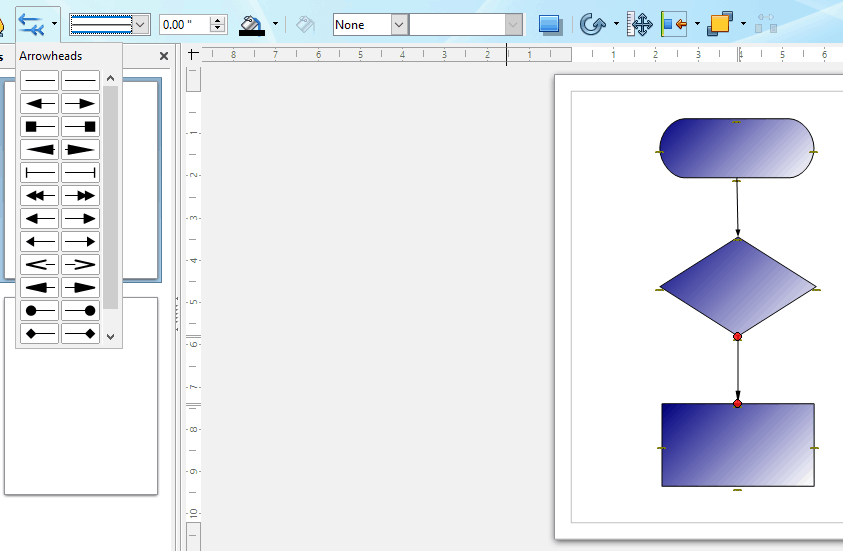Image resolution: width=843 pixels, height=551 pixels.
Task: Select the double arrow left-end style
Action: point(39,196)
